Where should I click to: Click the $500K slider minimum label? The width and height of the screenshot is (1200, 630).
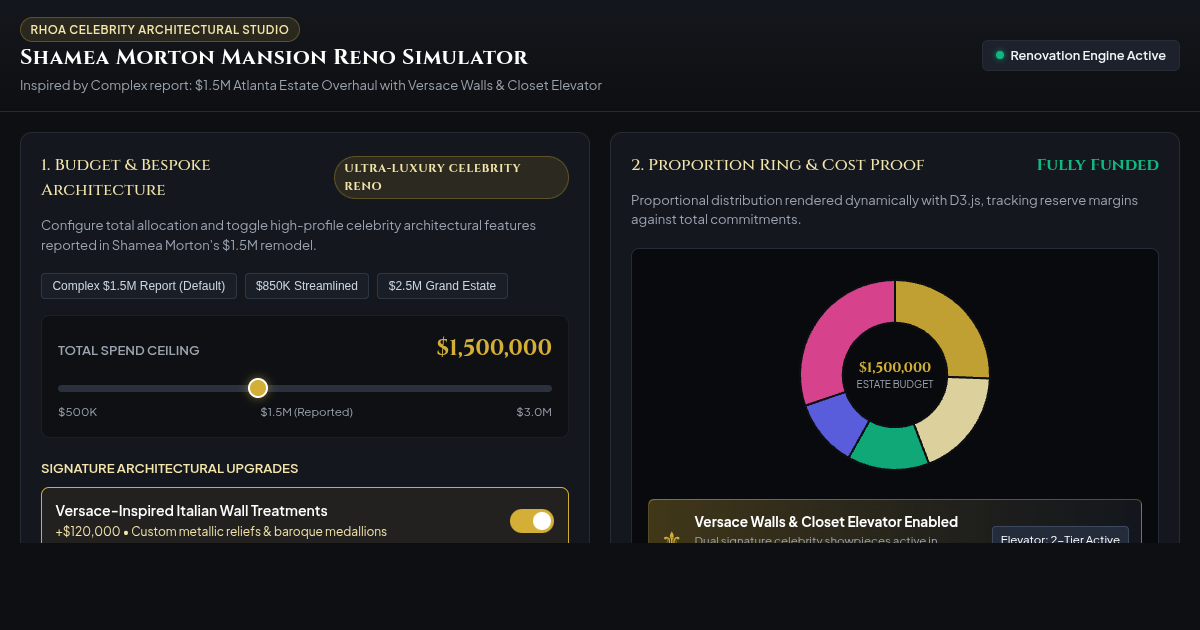[77, 412]
